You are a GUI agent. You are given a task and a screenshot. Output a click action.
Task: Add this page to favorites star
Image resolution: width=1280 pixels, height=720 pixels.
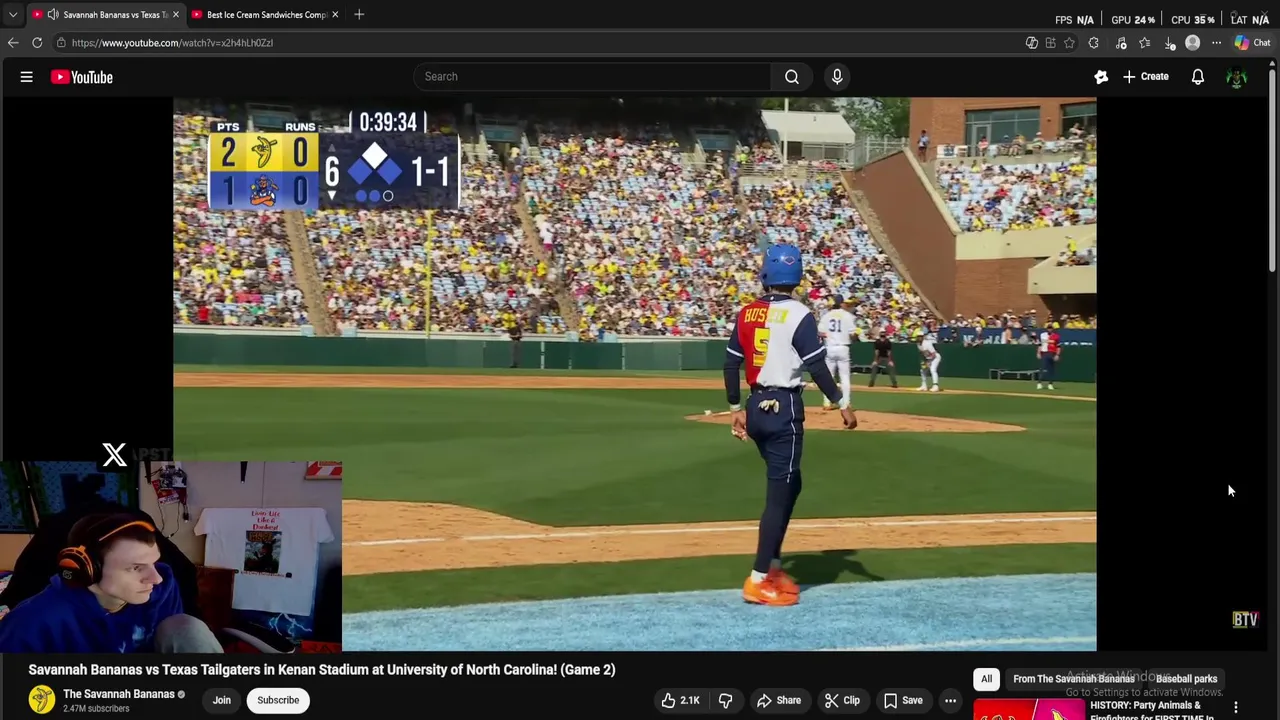coord(1069,43)
